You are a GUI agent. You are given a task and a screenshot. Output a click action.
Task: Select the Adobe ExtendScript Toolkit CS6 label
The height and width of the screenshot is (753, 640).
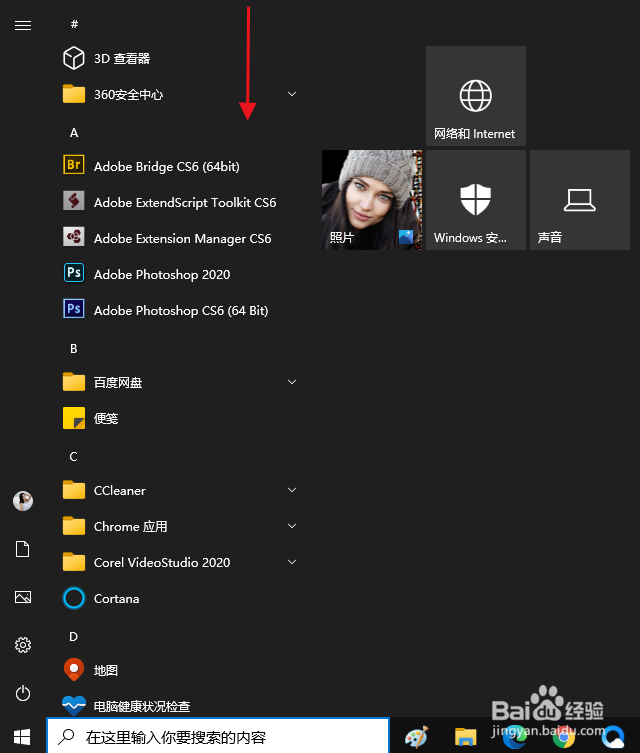click(x=185, y=203)
